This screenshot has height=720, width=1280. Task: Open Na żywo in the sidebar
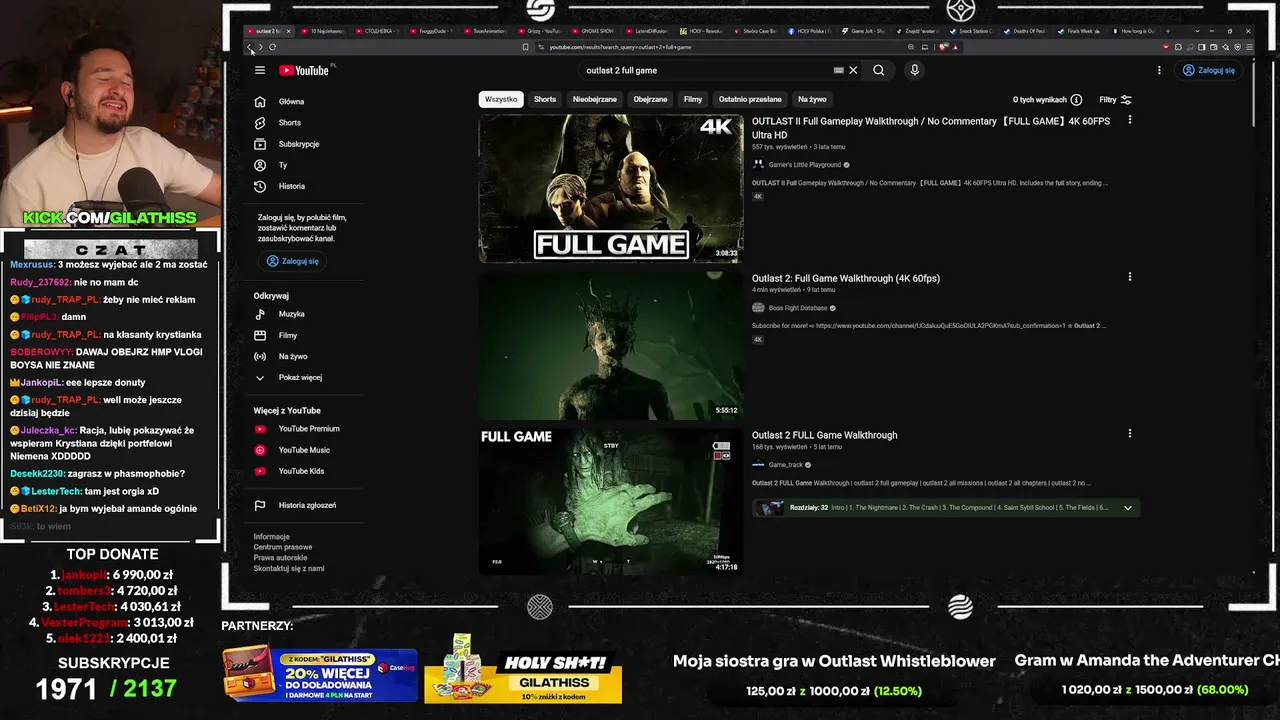(292, 356)
